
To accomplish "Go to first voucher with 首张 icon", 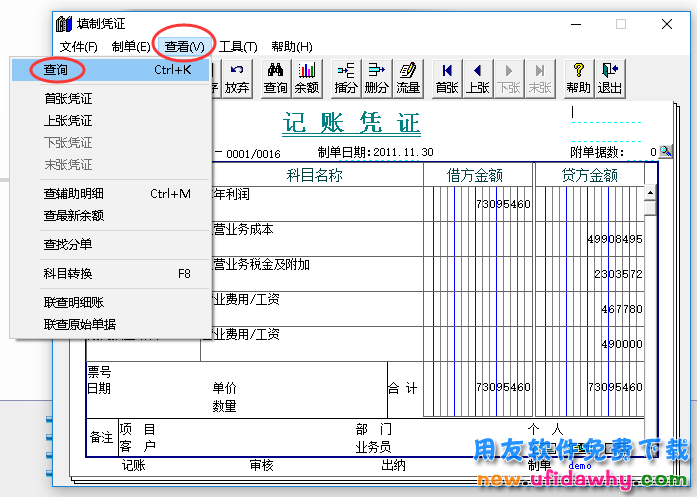I will click(446, 78).
